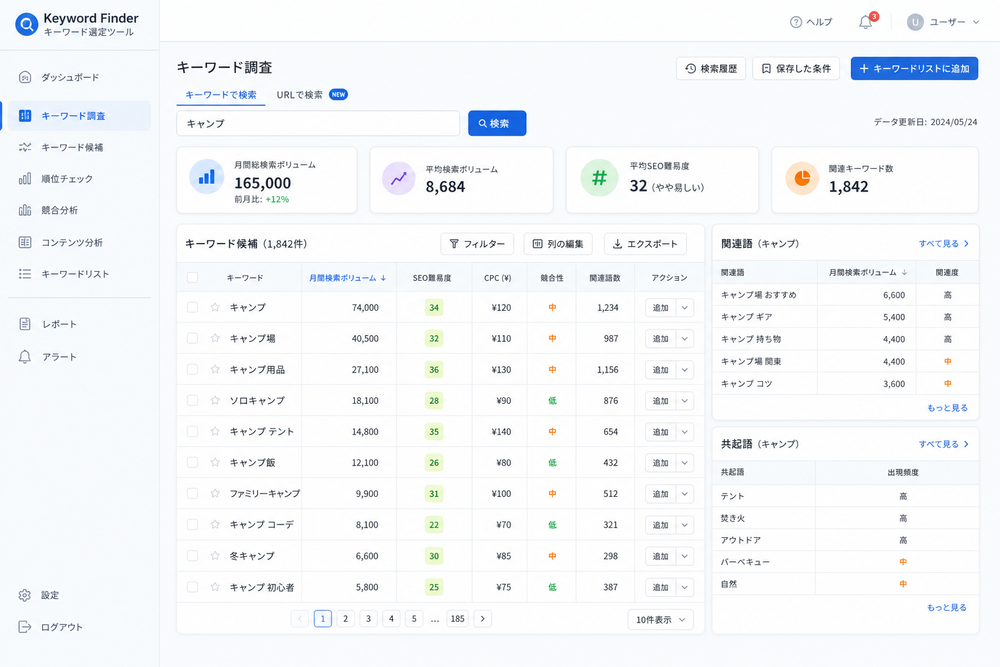Click the 順位チェック bar chart icon

pos(25,179)
